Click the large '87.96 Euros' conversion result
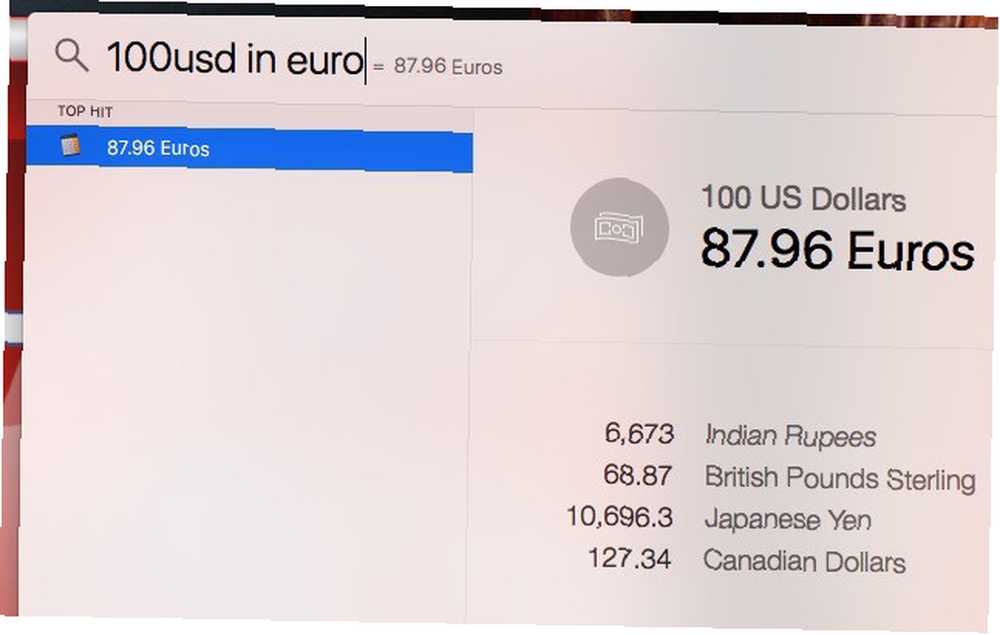The height and width of the screenshot is (635, 1000). pyautogui.click(x=837, y=249)
